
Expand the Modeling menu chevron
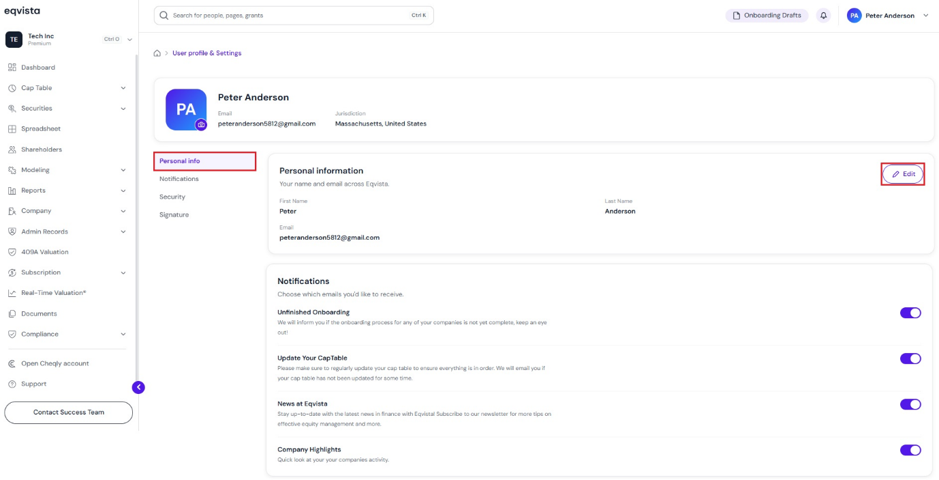[x=123, y=170]
